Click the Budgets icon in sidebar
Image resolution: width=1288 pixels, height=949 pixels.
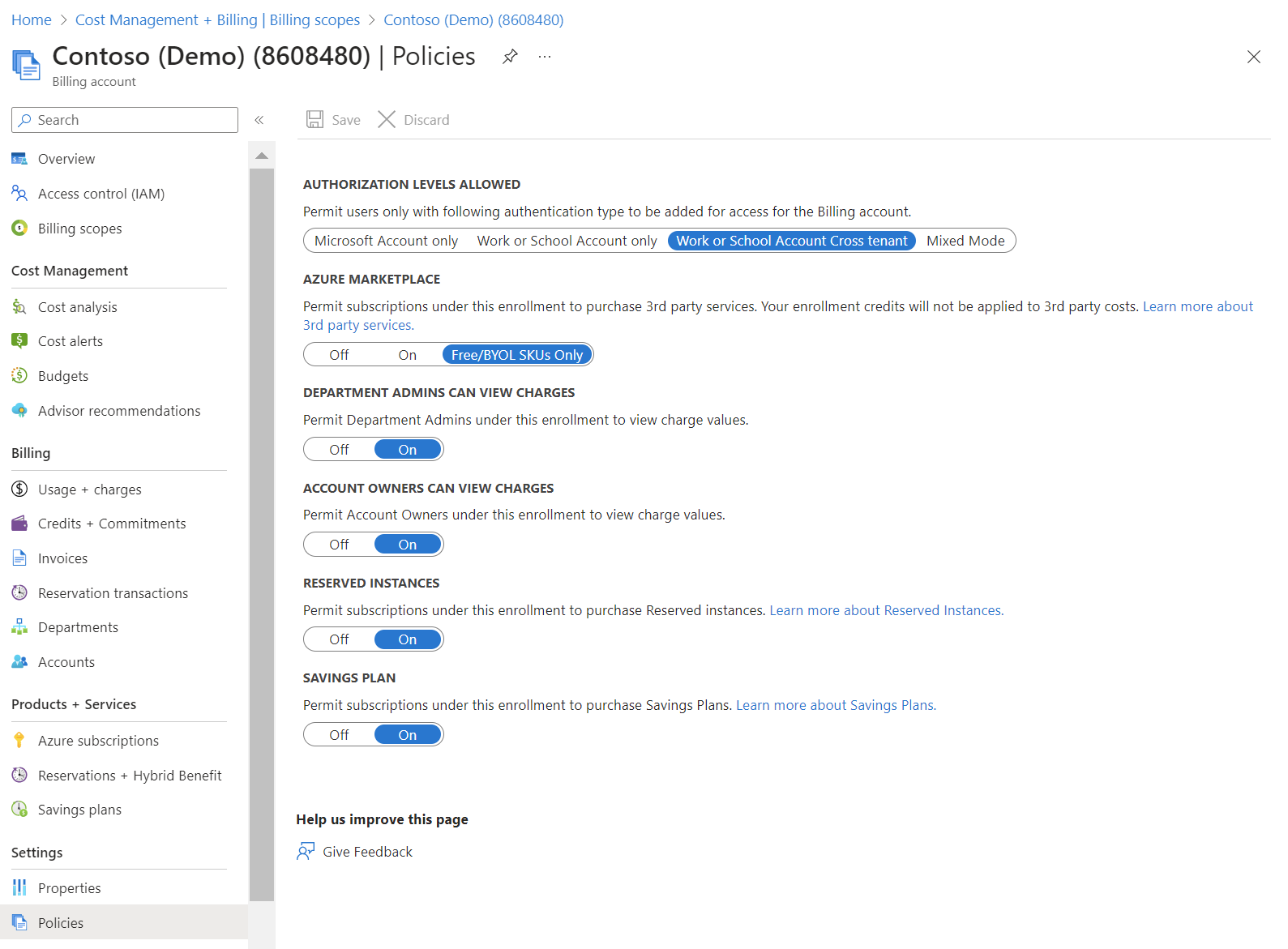coord(19,376)
